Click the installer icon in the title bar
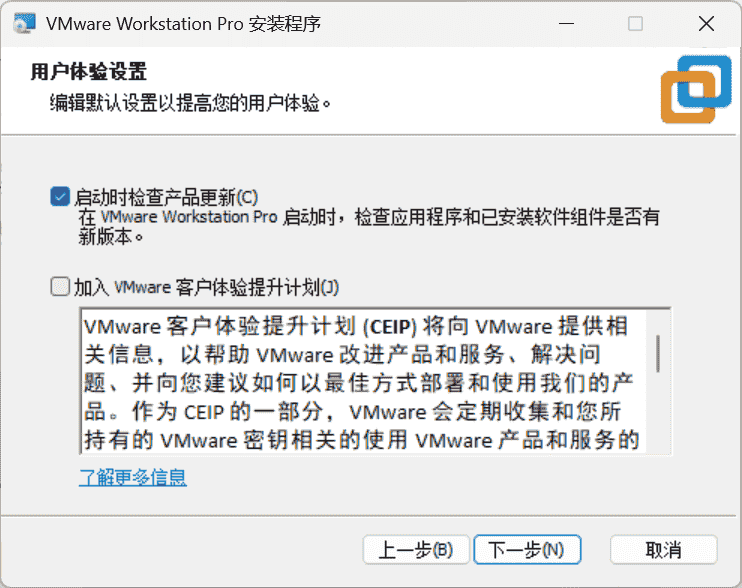Screen dimensions: 742x588 click(x=25, y=23)
